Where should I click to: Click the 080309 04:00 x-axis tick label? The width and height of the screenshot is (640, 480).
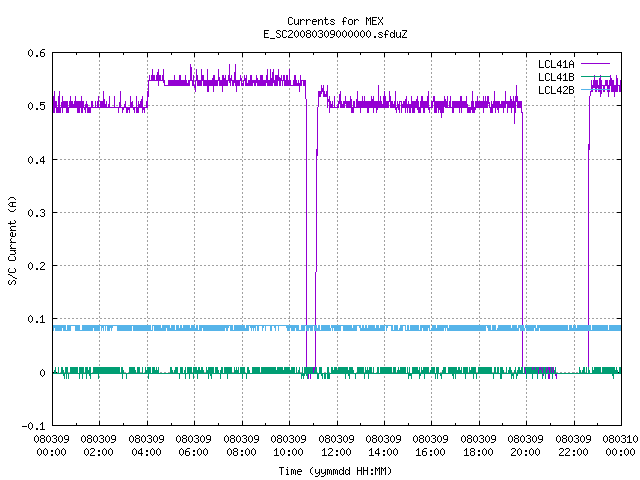[147, 445]
